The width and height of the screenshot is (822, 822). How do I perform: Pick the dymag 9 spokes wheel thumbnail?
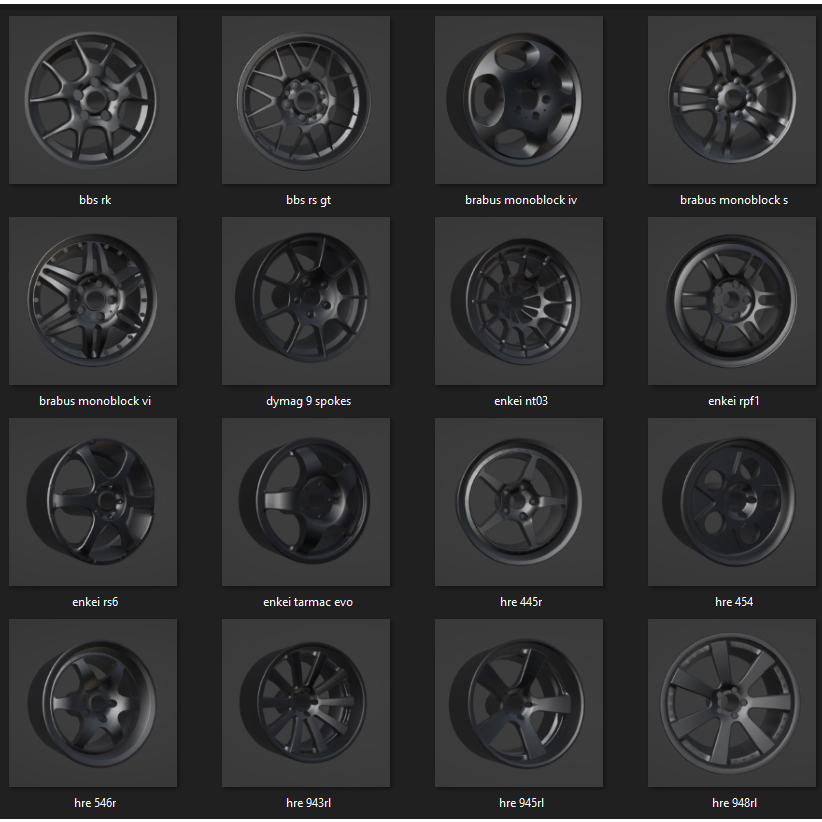coord(306,301)
